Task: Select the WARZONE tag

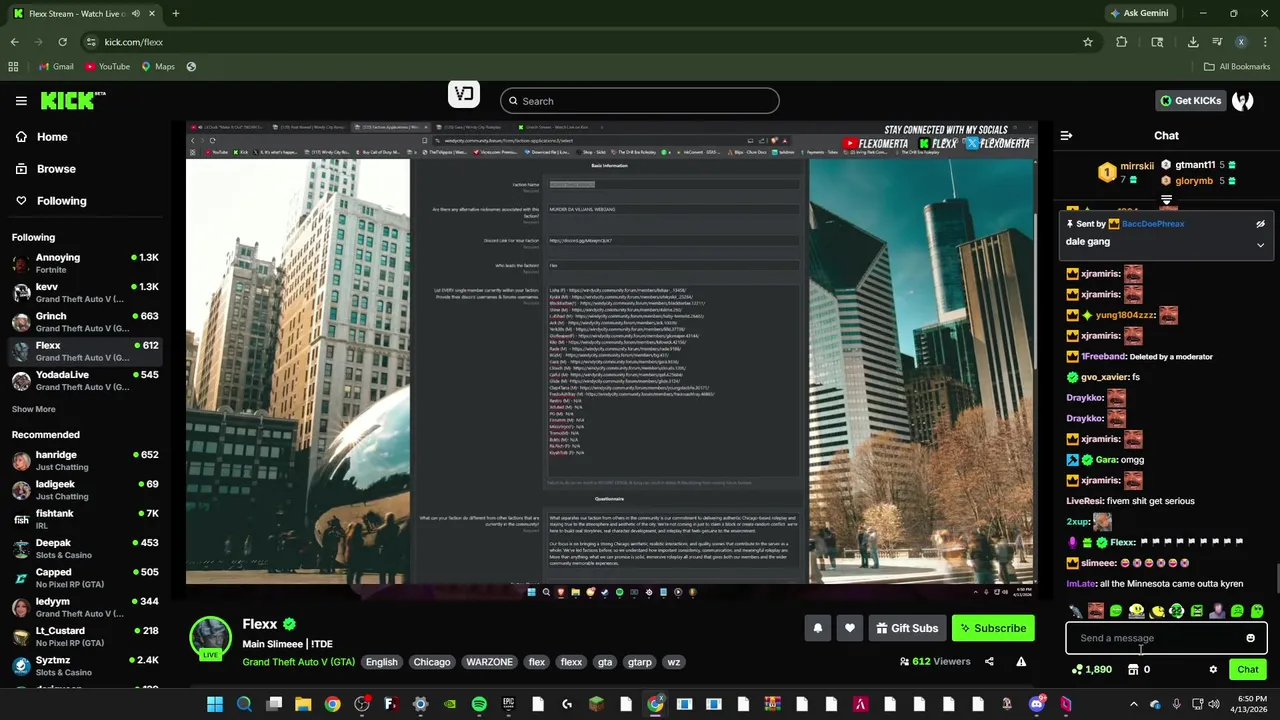Action: (x=489, y=662)
